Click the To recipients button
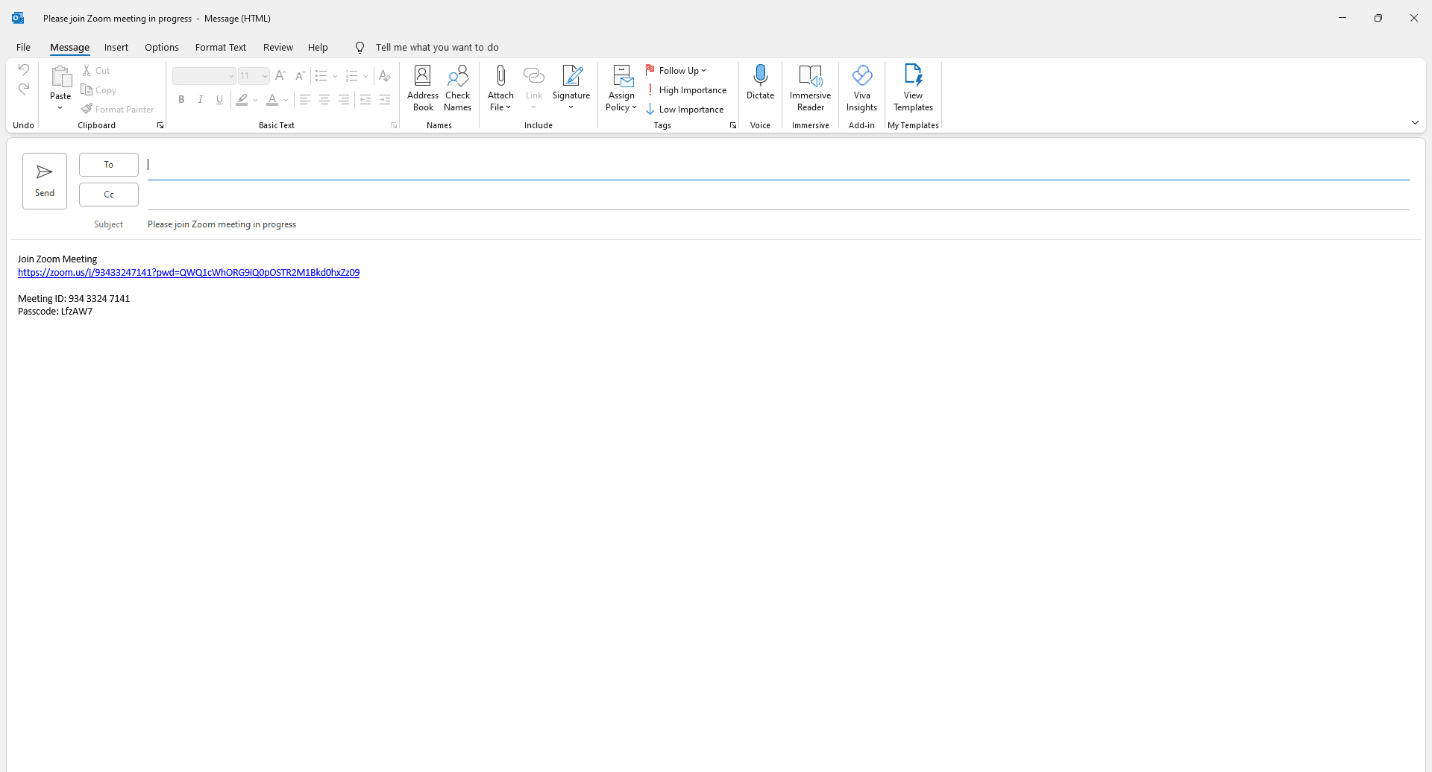 pyautogui.click(x=108, y=165)
